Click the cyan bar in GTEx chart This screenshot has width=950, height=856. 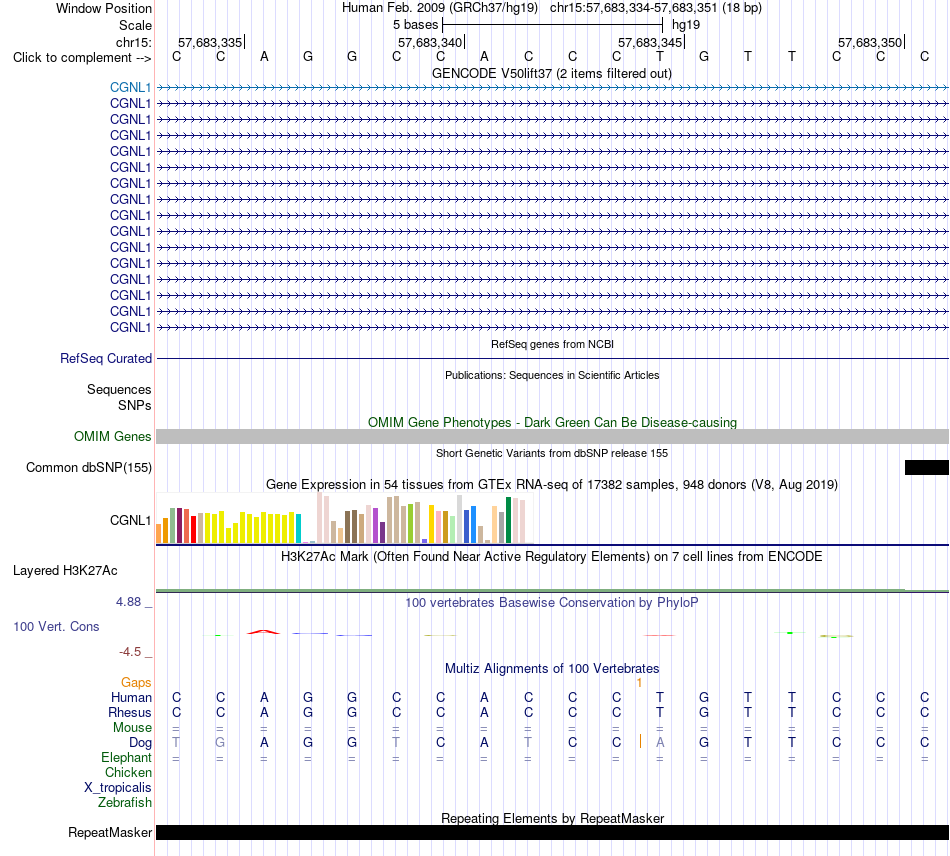click(x=298, y=528)
